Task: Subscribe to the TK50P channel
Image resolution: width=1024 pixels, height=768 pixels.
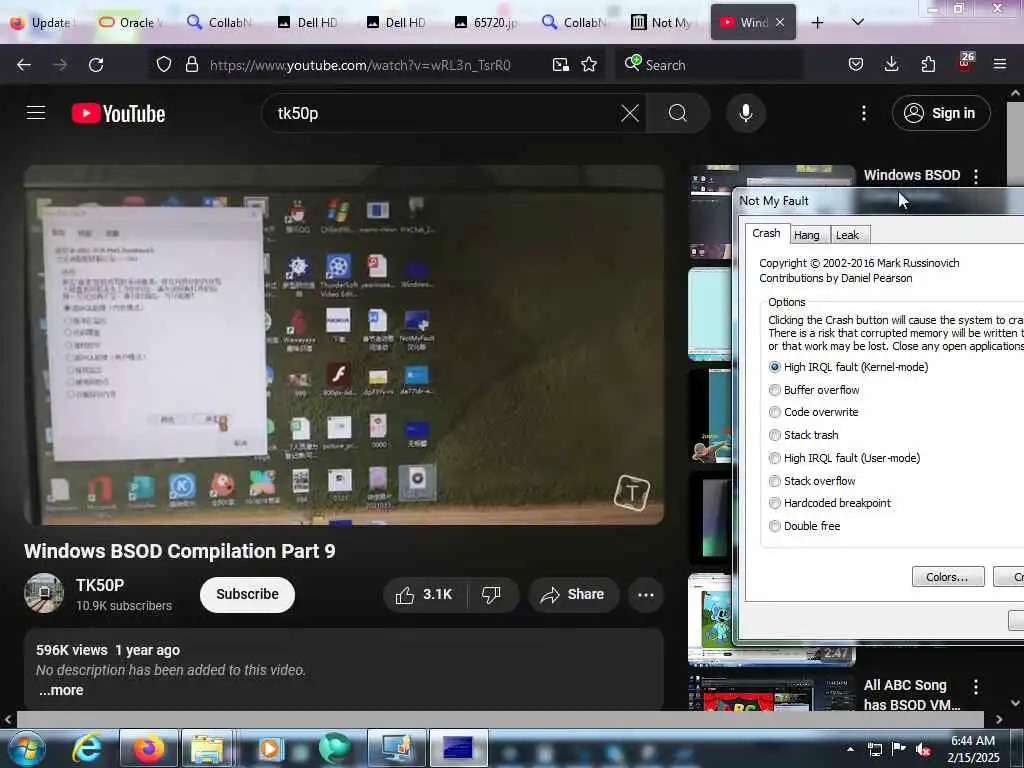Action: tap(247, 594)
